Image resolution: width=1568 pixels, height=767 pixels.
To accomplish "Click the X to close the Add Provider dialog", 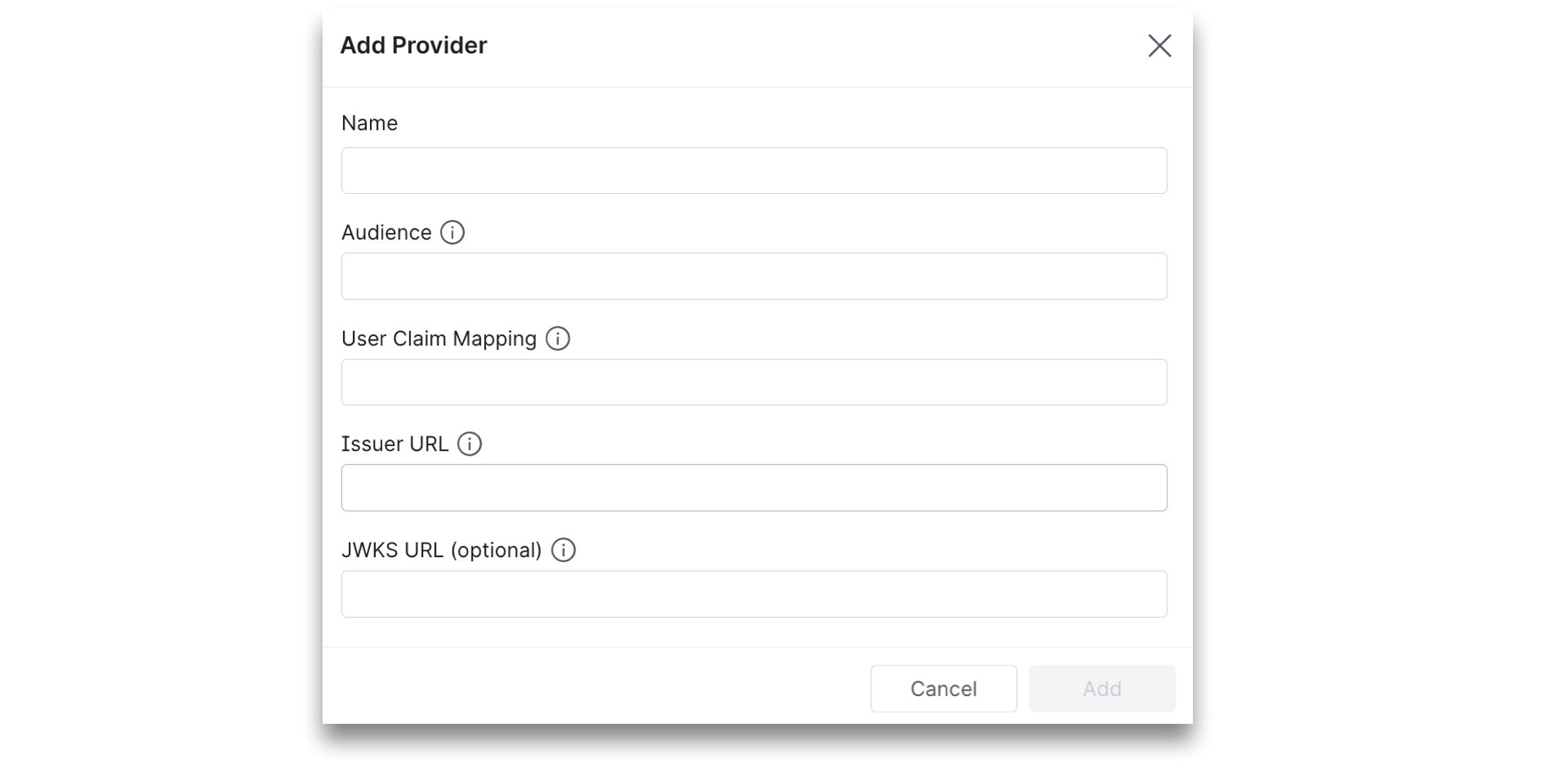I will (1159, 46).
